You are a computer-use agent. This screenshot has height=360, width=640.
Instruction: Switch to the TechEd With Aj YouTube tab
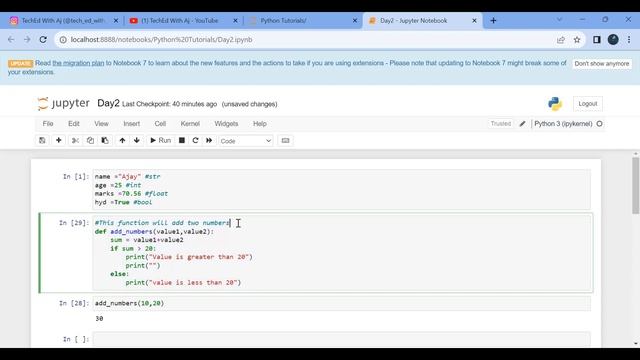[180, 20]
